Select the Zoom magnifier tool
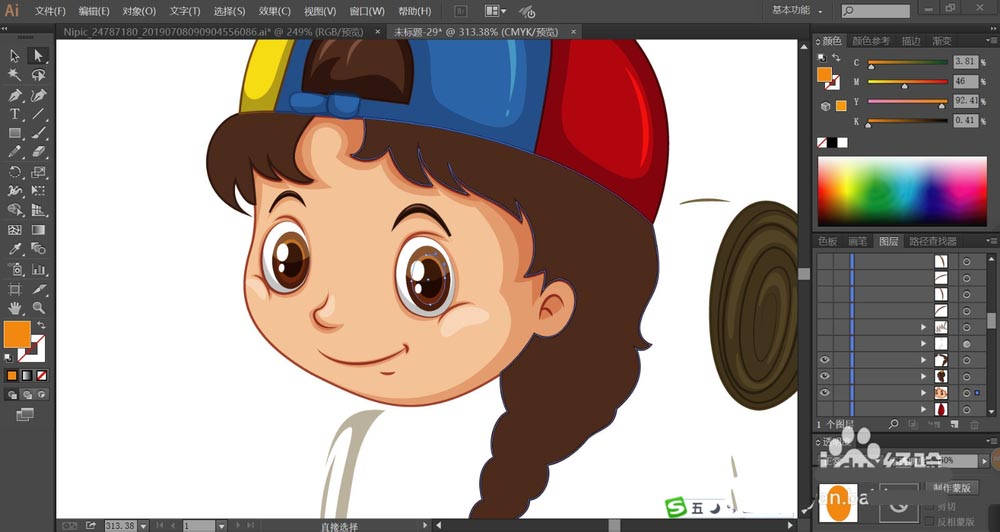Screen dimensions: 1000x532 tap(39, 308)
